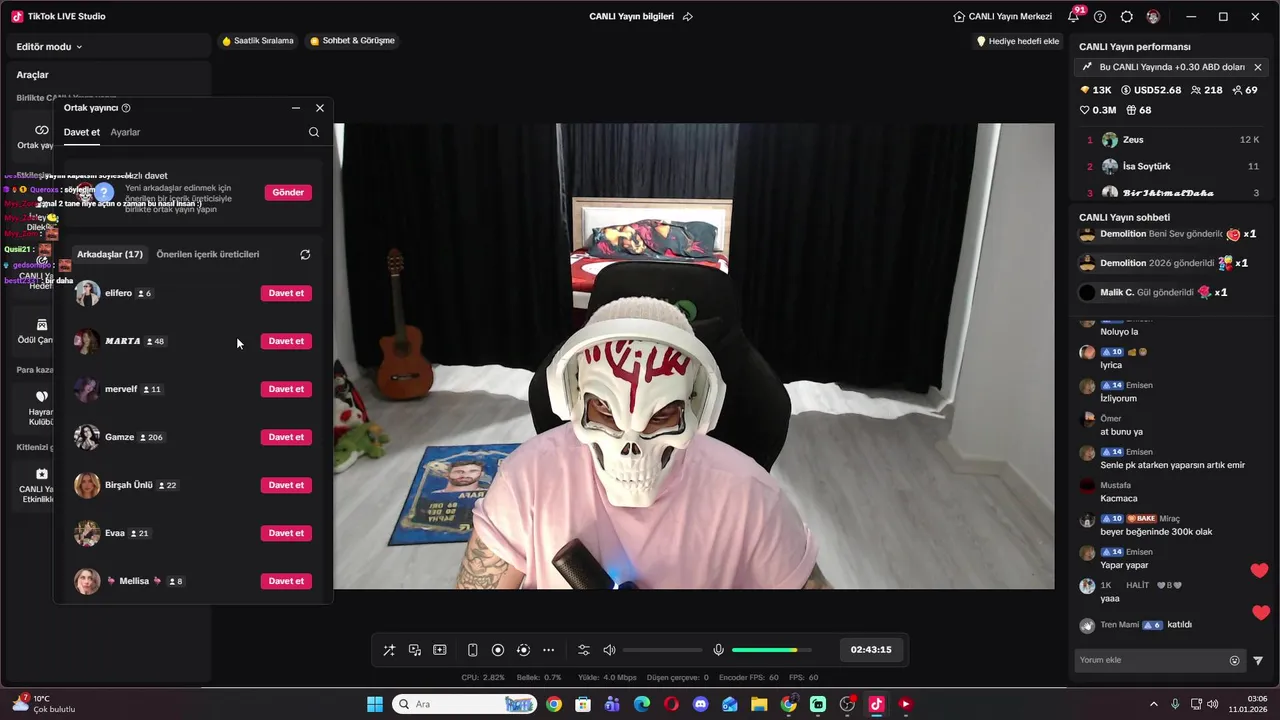The width and height of the screenshot is (1280, 720).
Task: Open the magic wand effects tool
Action: 389,650
